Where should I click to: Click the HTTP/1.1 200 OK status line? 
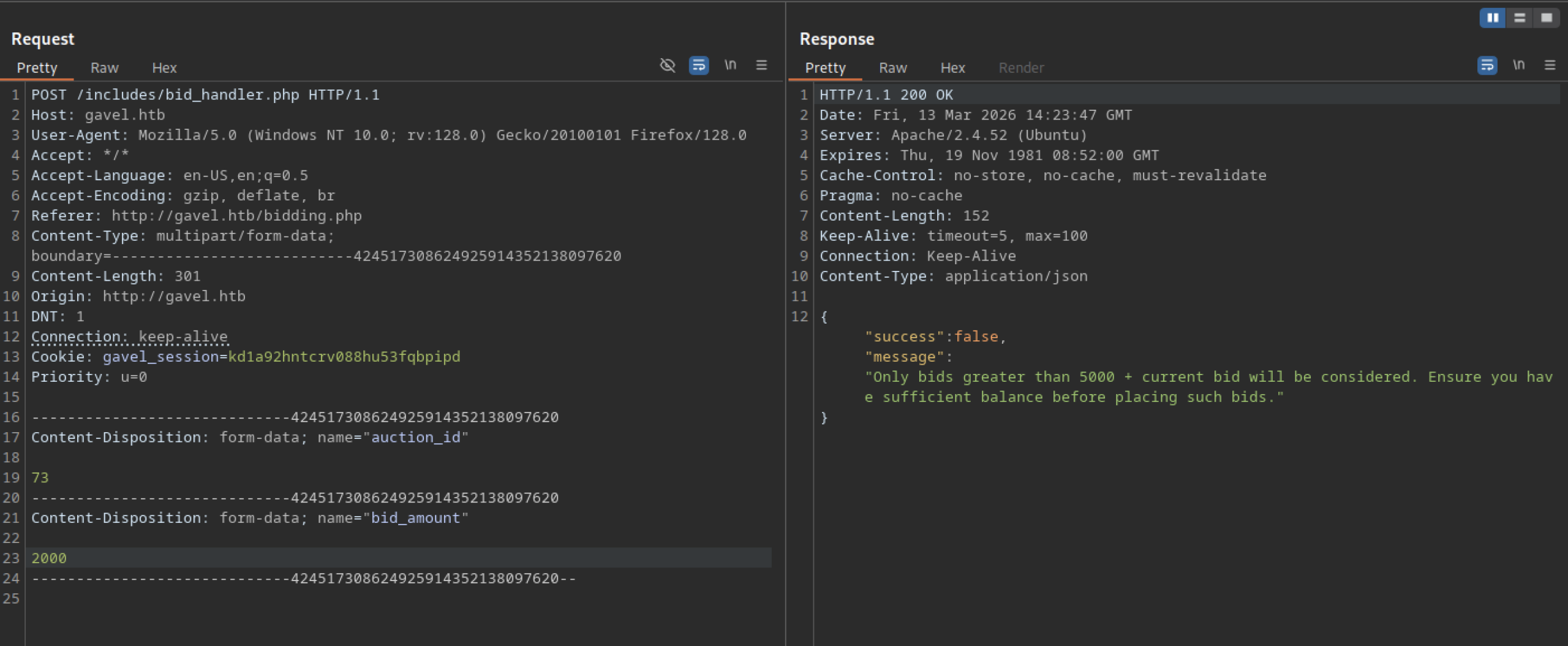886,95
